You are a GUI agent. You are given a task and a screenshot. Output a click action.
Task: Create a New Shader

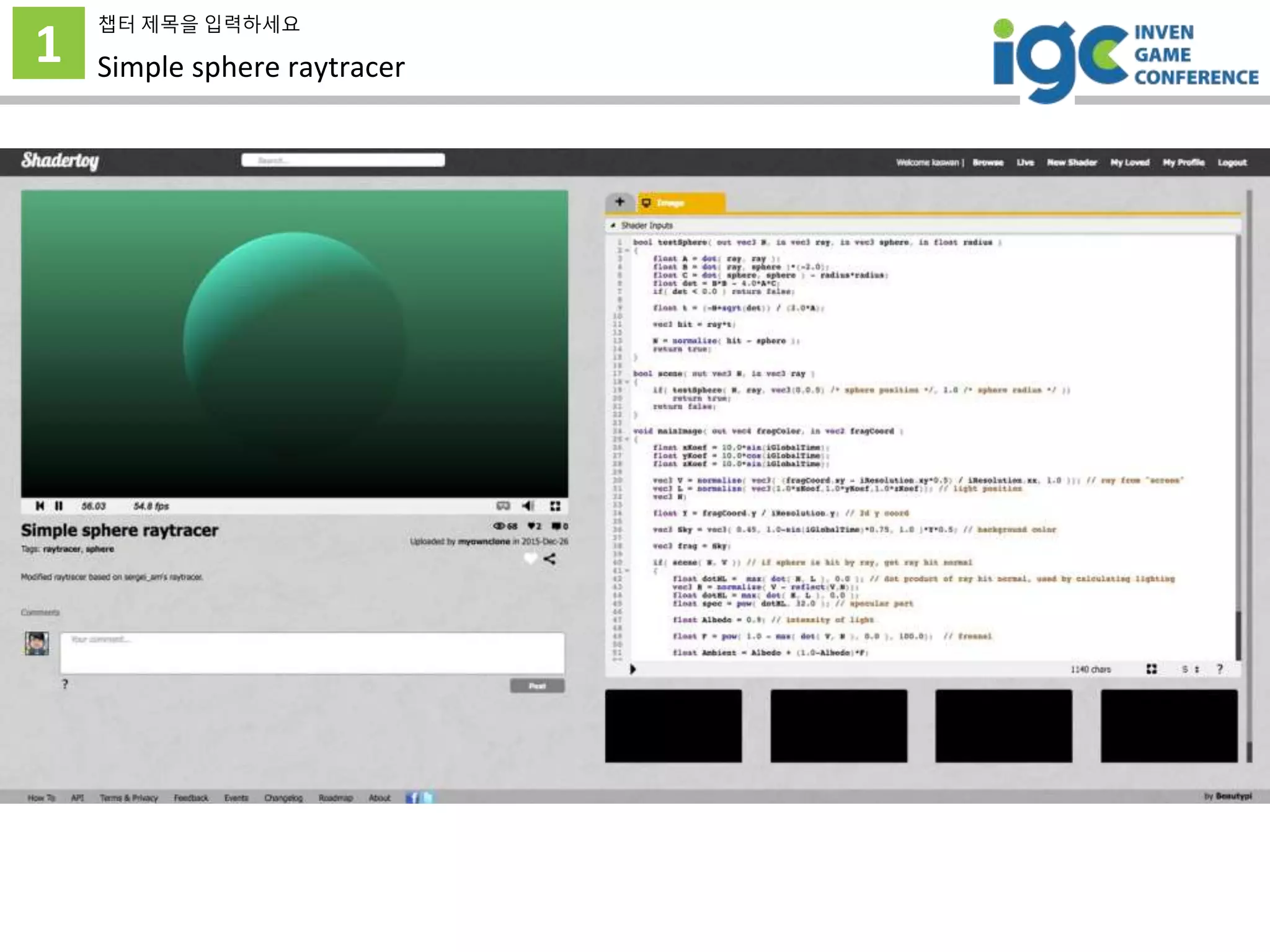click(1072, 162)
